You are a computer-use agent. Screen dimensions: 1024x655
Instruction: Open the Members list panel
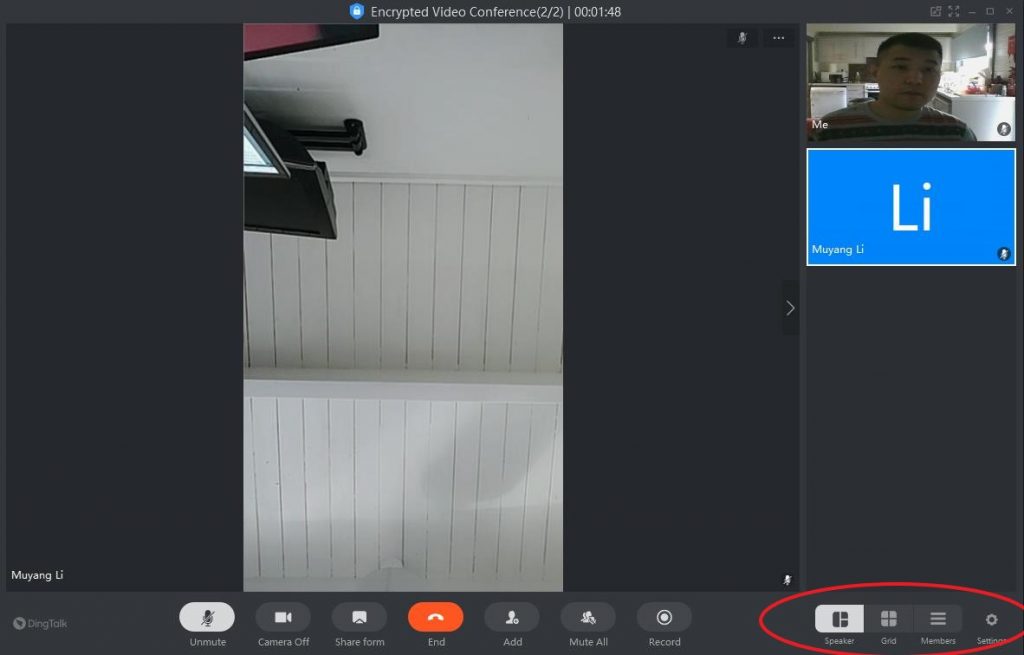(x=938, y=619)
